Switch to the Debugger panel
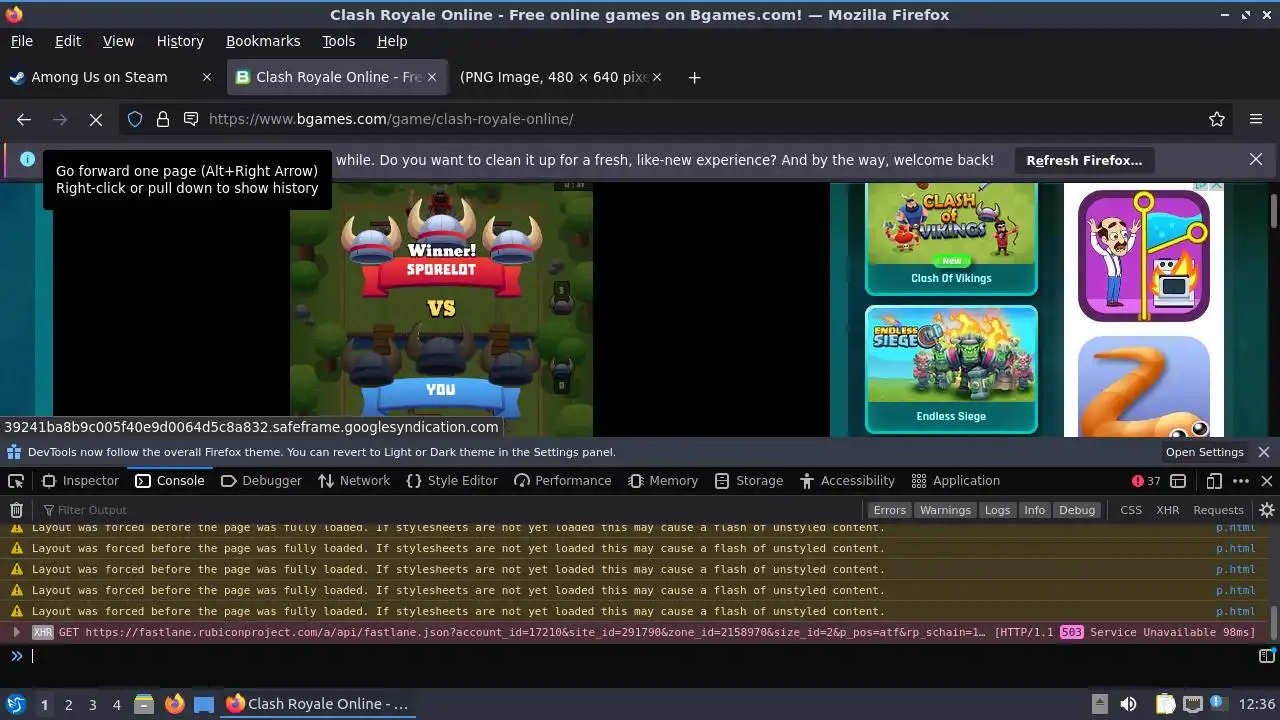The height and width of the screenshot is (720, 1280). [260, 481]
